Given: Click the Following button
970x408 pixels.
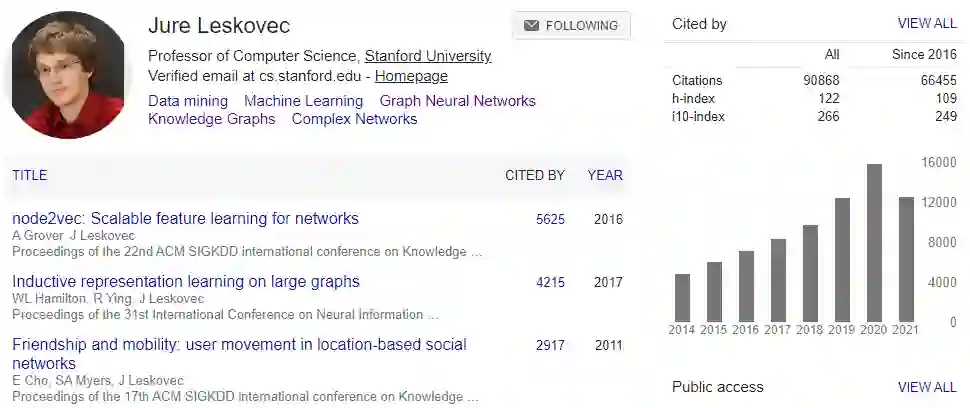Looking at the screenshot, I should (571, 26).
